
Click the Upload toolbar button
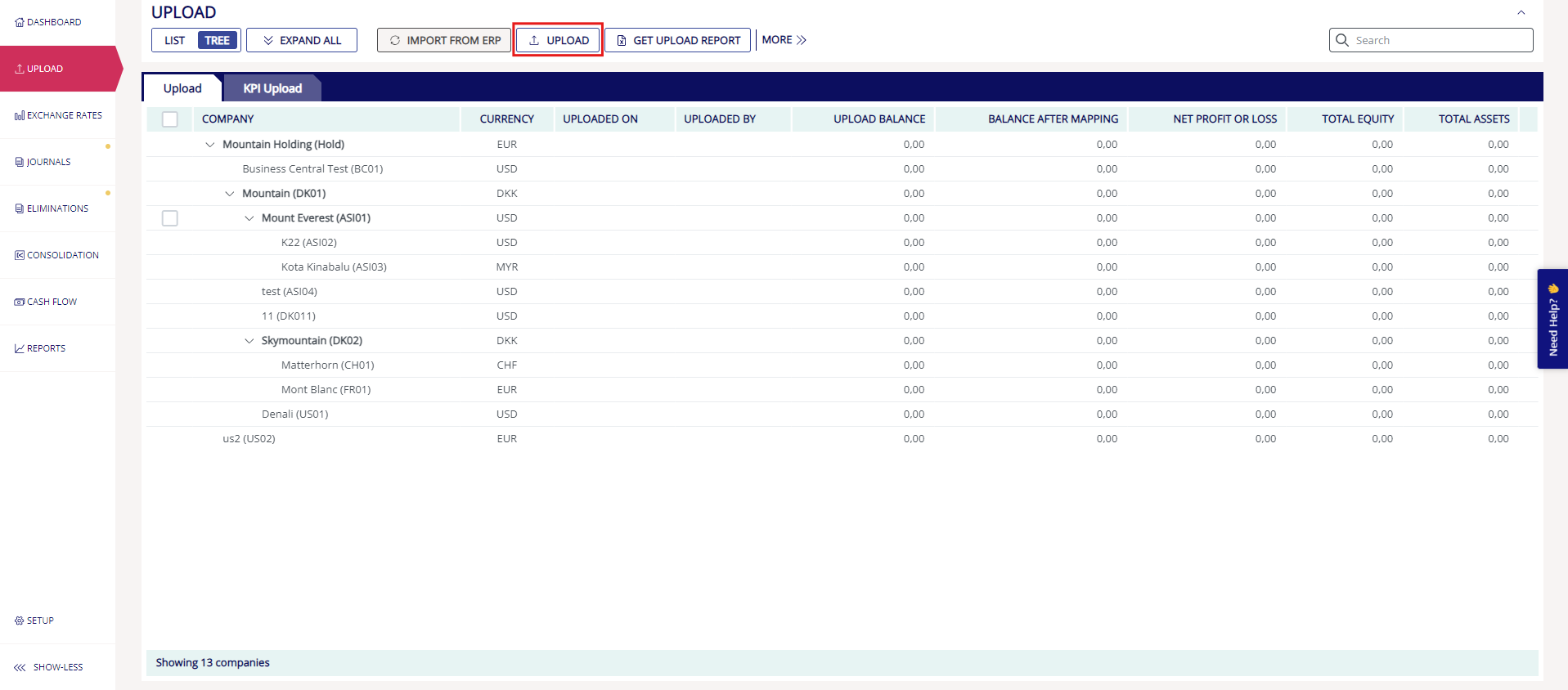pyautogui.click(x=559, y=40)
